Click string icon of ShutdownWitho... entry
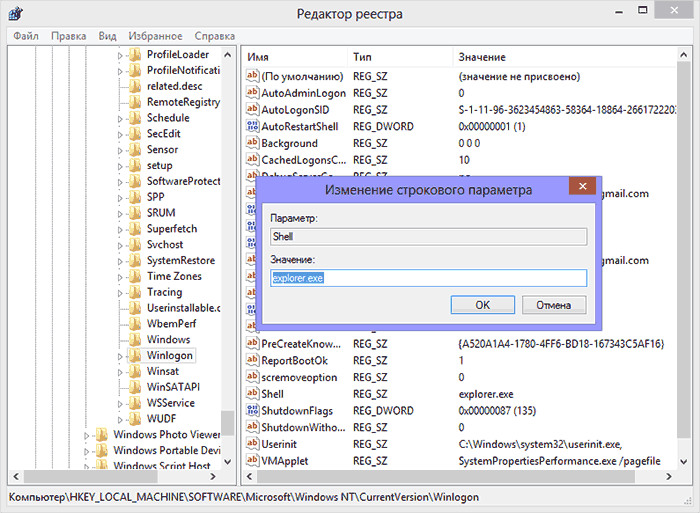This screenshot has height=513, width=700. pos(252,427)
